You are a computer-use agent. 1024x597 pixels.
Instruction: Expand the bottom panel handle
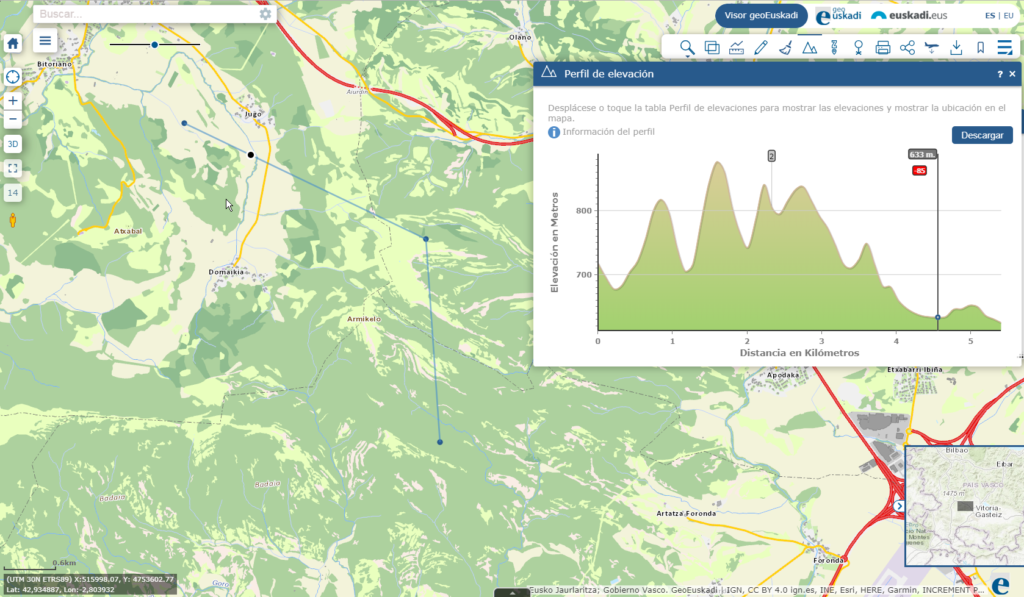[512, 593]
